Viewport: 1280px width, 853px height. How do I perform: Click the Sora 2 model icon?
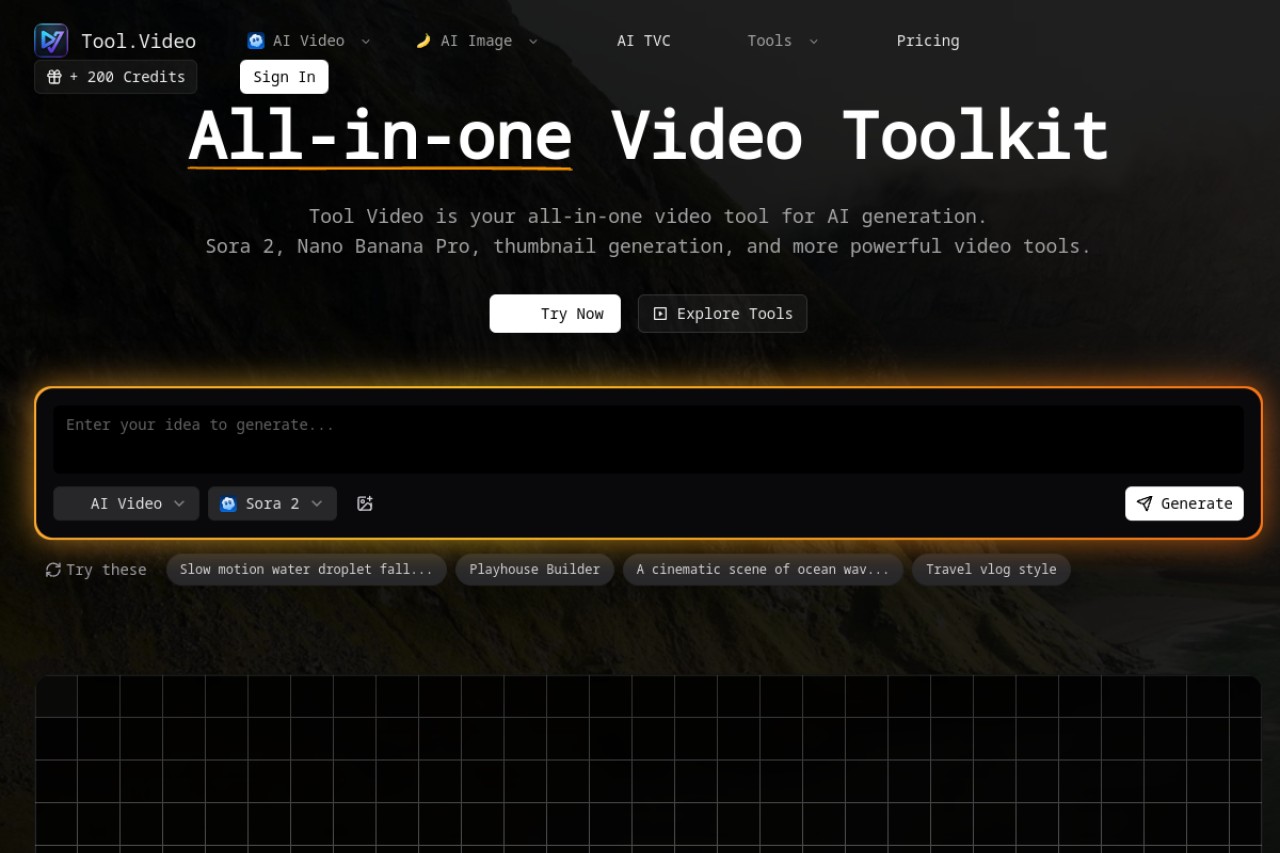[x=228, y=504]
